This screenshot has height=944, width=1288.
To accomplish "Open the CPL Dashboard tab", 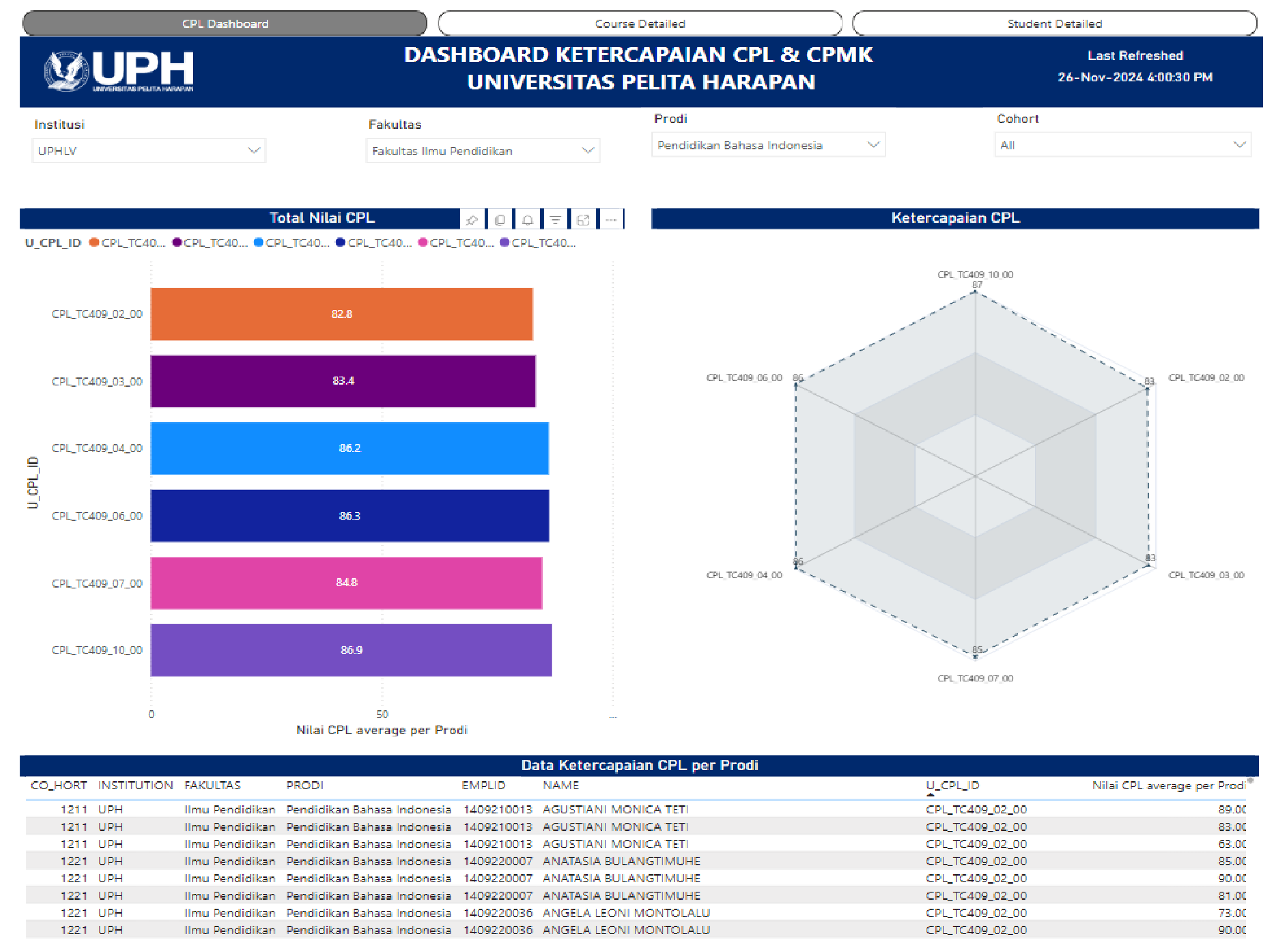I will click(225, 23).
